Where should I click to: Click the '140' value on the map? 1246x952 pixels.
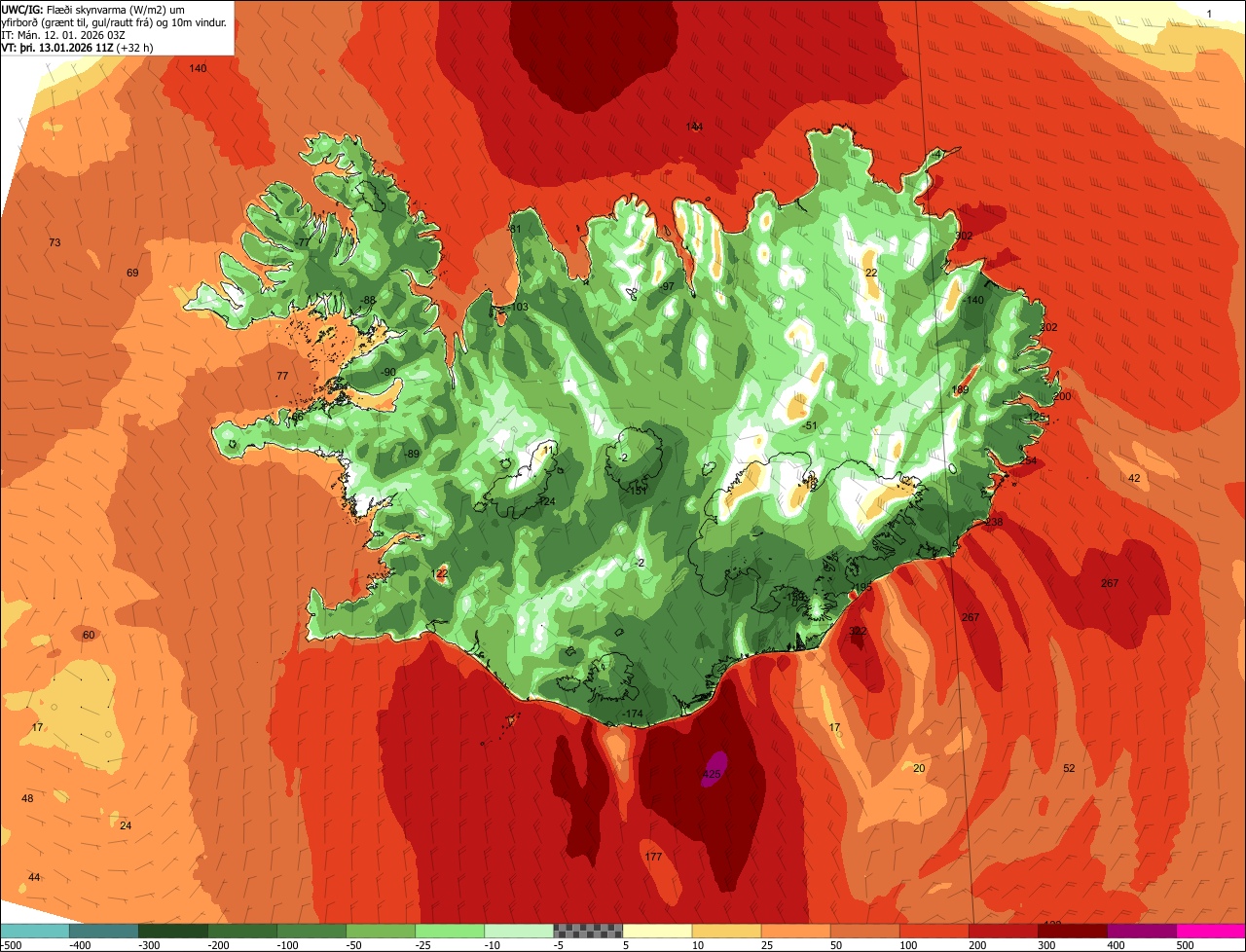coord(198,68)
